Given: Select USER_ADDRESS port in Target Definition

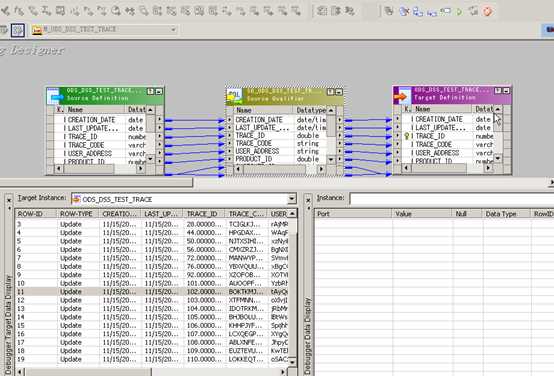Looking at the screenshot, I should click(x=437, y=153).
